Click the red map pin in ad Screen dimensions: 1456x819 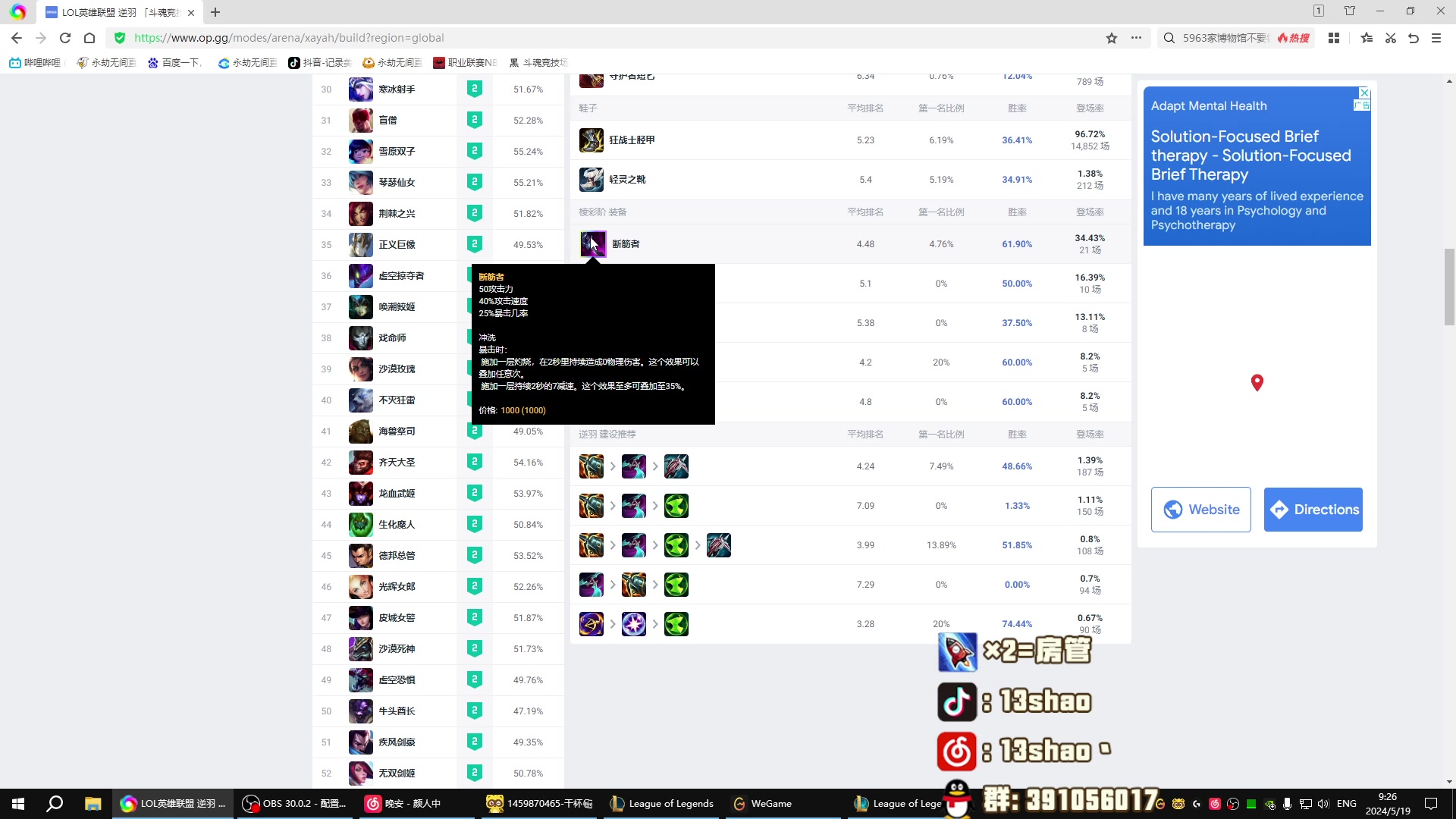point(1257,383)
